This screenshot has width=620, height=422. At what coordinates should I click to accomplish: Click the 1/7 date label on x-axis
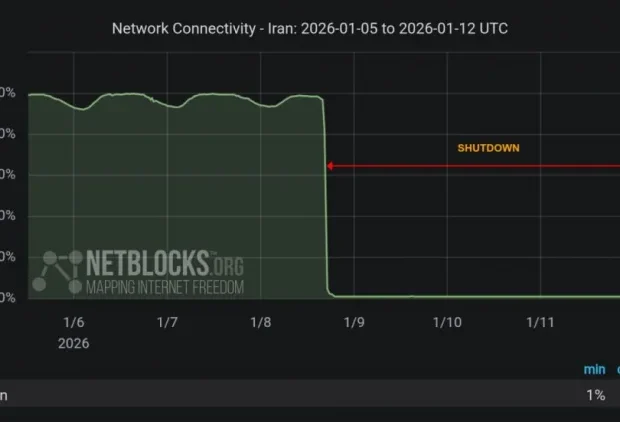coord(167,322)
